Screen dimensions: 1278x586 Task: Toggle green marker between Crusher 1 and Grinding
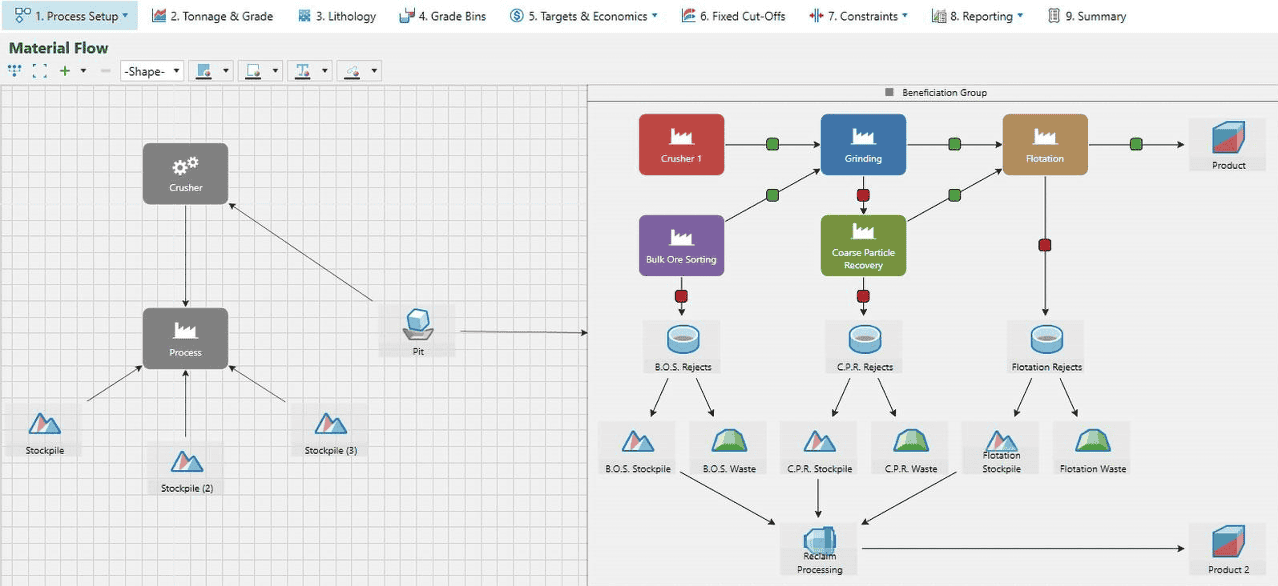point(772,144)
